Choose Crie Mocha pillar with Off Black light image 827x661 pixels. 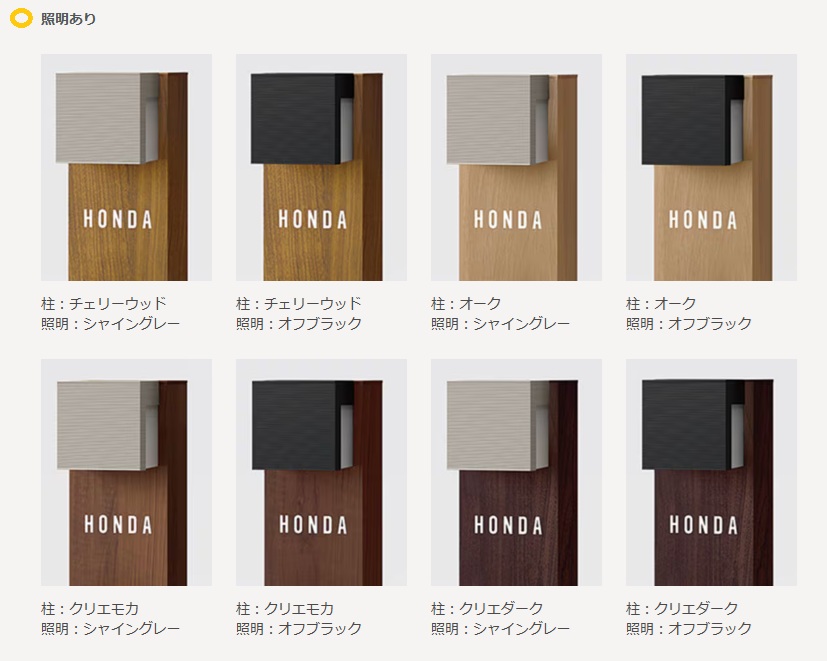[321, 473]
